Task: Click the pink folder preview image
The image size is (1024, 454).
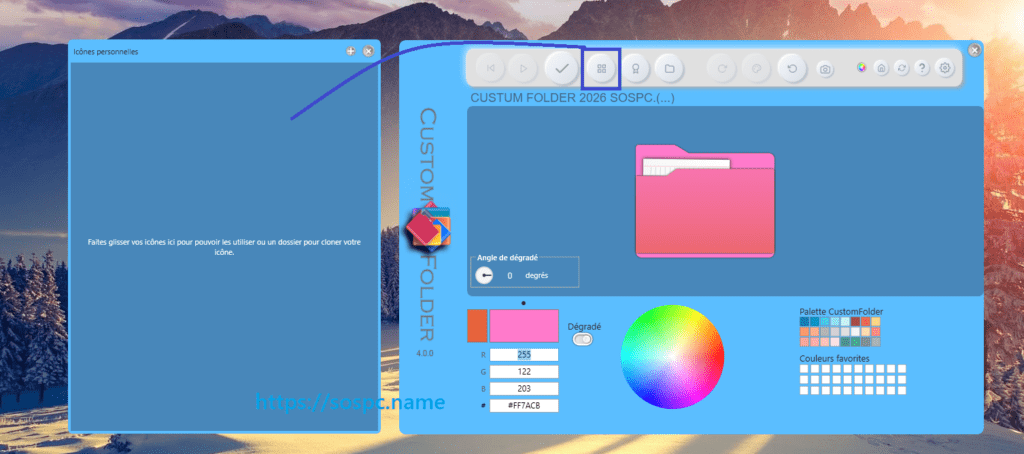Action: click(x=705, y=202)
